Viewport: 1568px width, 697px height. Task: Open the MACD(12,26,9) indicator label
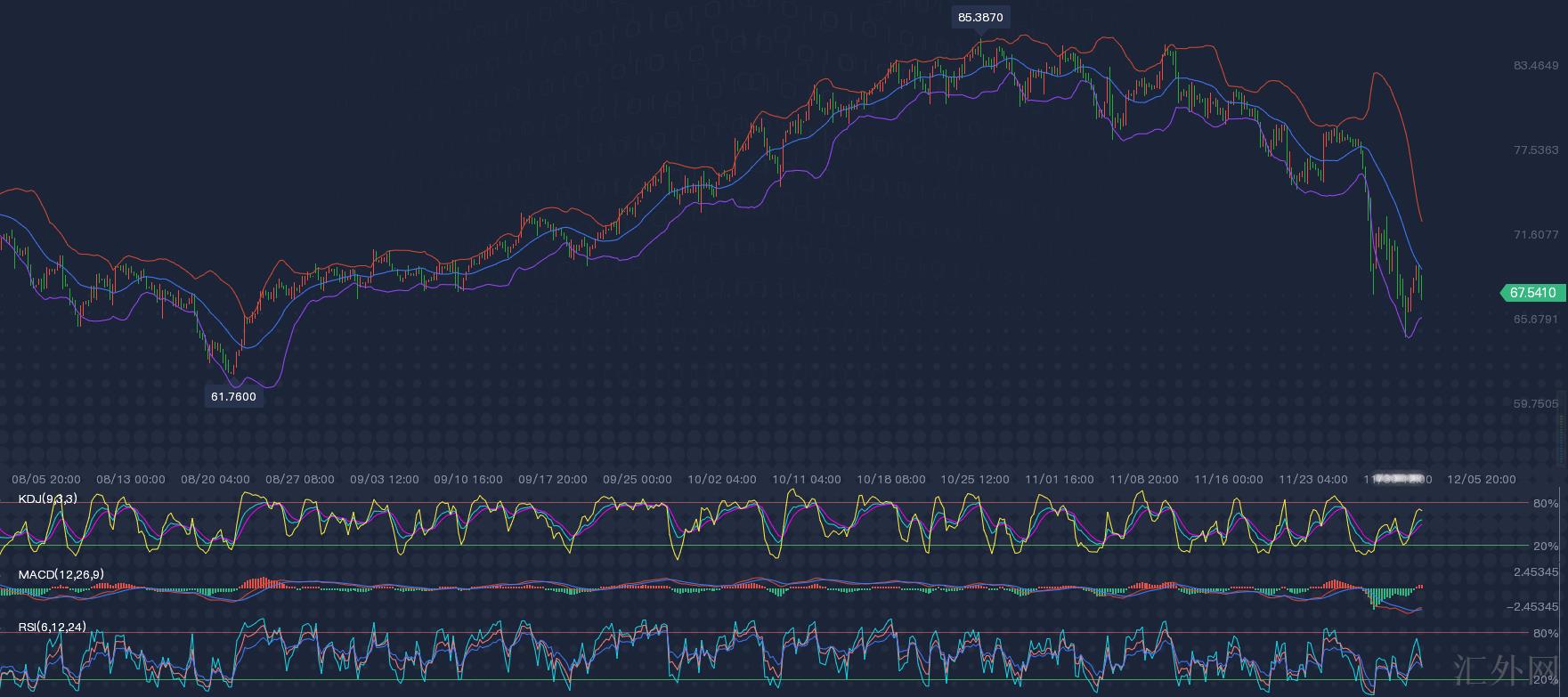coord(61,574)
